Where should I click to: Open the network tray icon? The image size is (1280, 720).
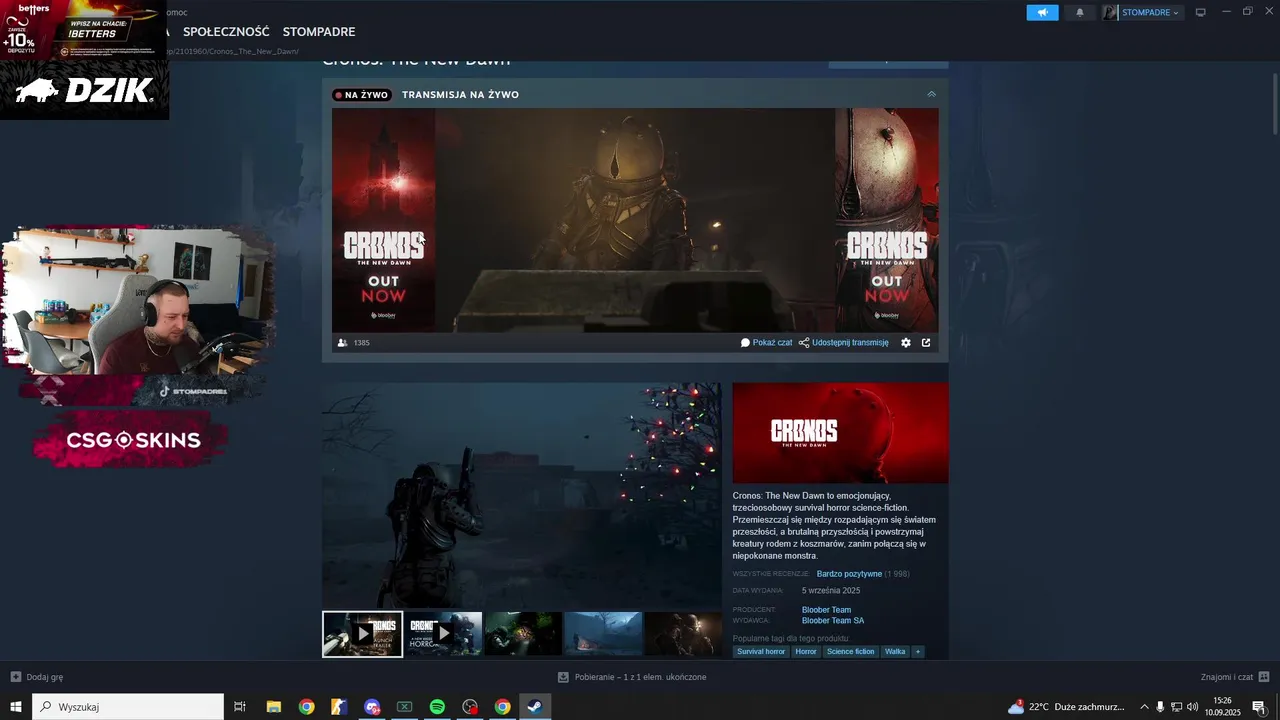[x=1176, y=707]
